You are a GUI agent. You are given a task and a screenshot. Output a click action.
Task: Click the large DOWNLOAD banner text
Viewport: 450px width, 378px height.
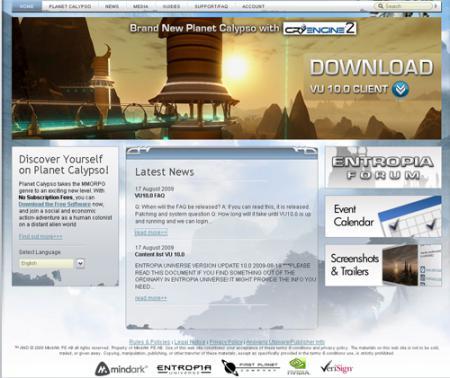[x=372, y=68]
